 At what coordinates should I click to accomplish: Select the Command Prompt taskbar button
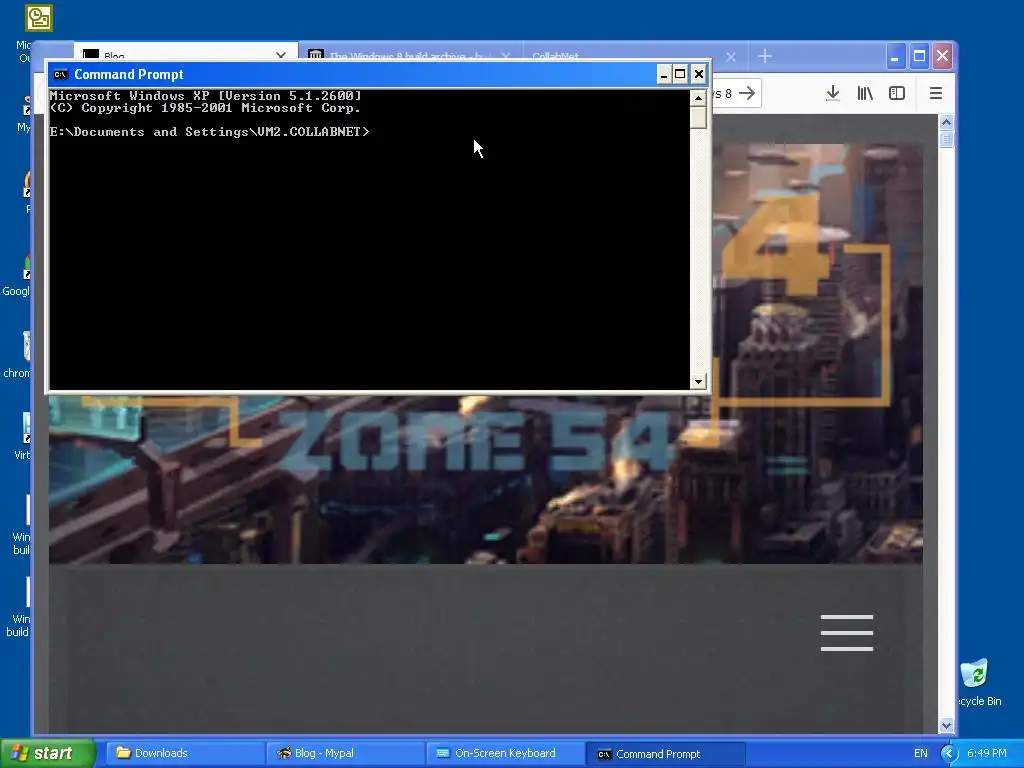click(x=665, y=754)
